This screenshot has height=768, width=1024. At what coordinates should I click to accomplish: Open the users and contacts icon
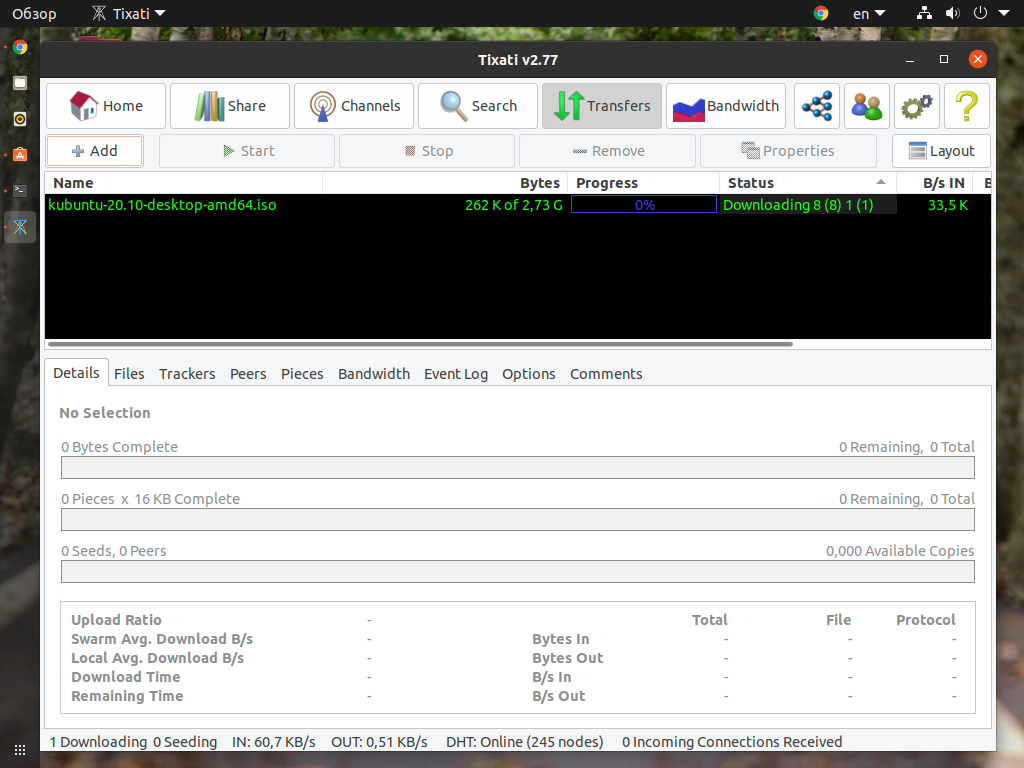(x=867, y=106)
